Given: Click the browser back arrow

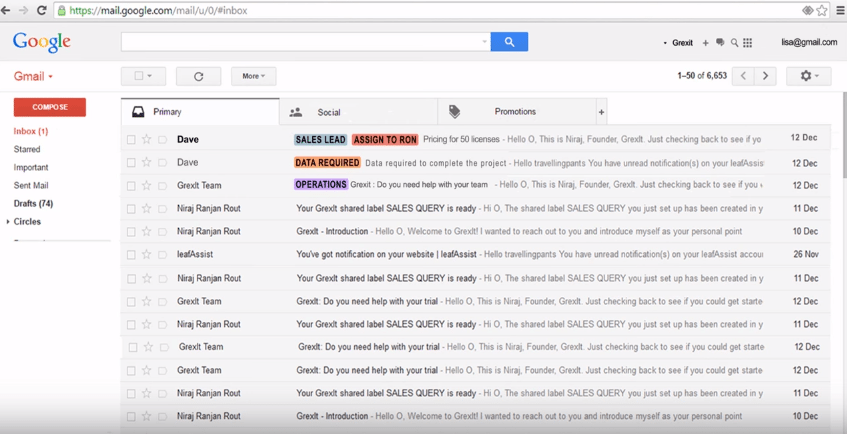Looking at the screenshot, I should (6, 10).
